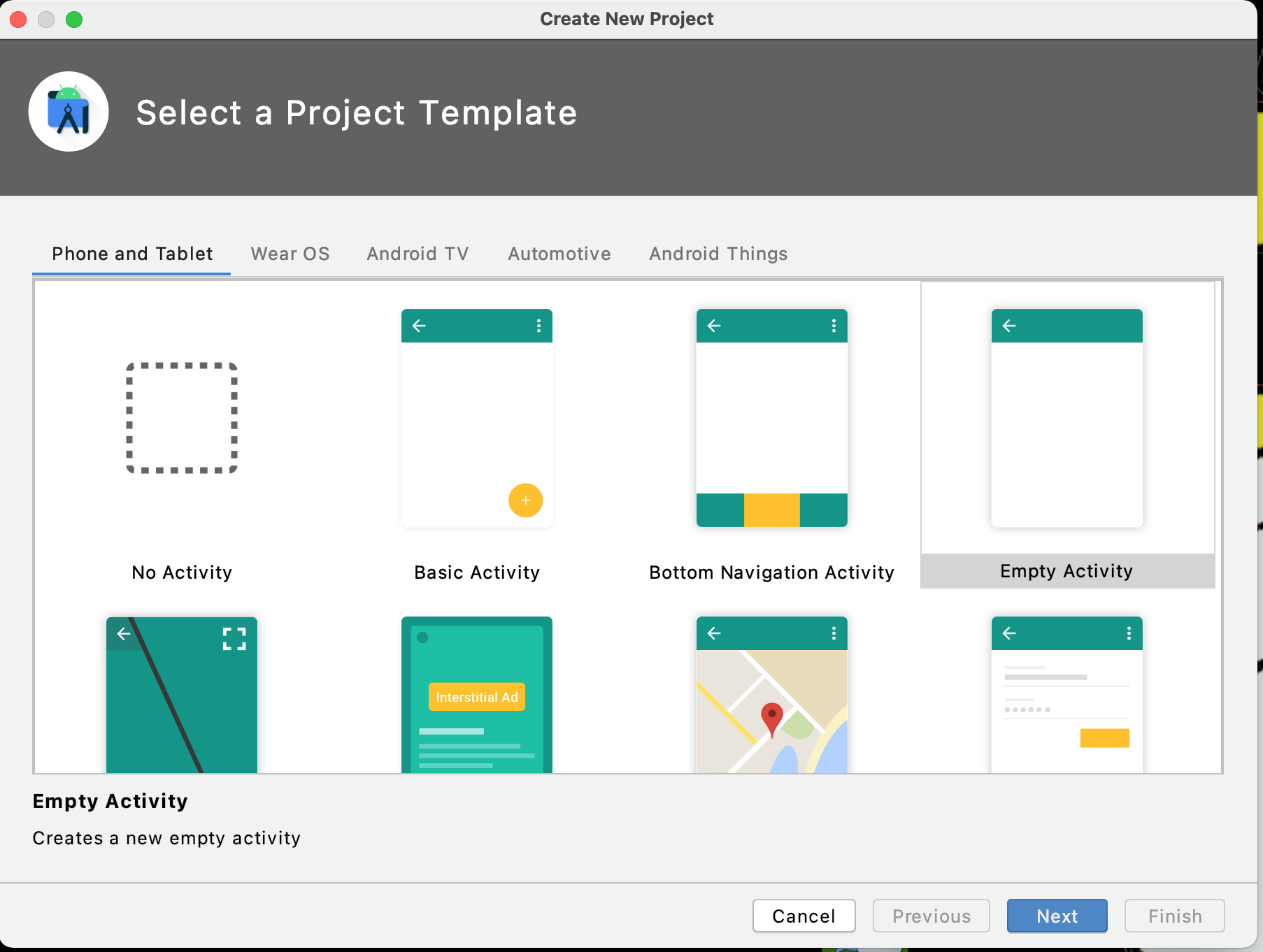Select the Login Activity template
Screen dimensions: 1263x952
point(1066,694)
